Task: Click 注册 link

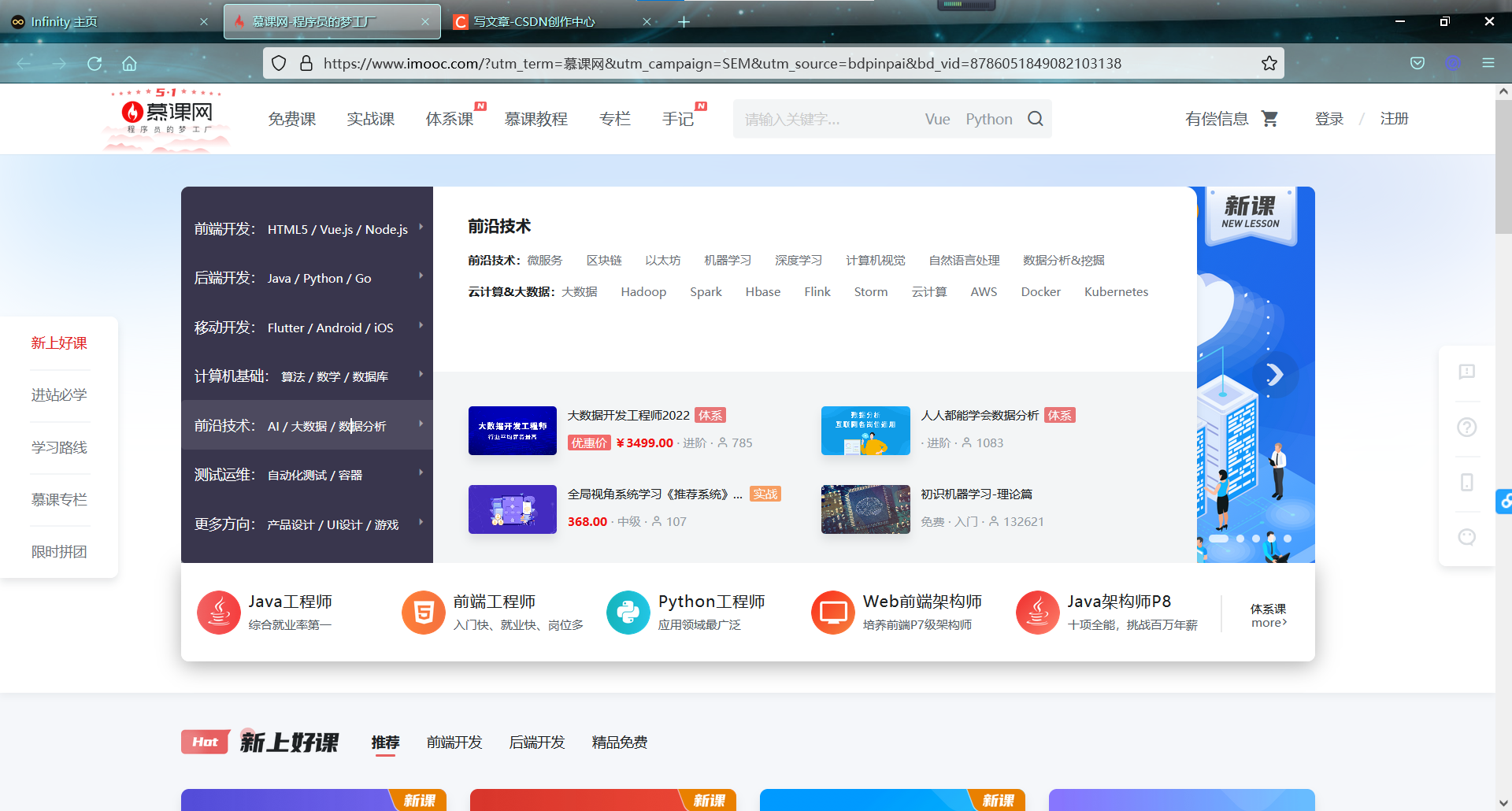Action: point(1395,119)
